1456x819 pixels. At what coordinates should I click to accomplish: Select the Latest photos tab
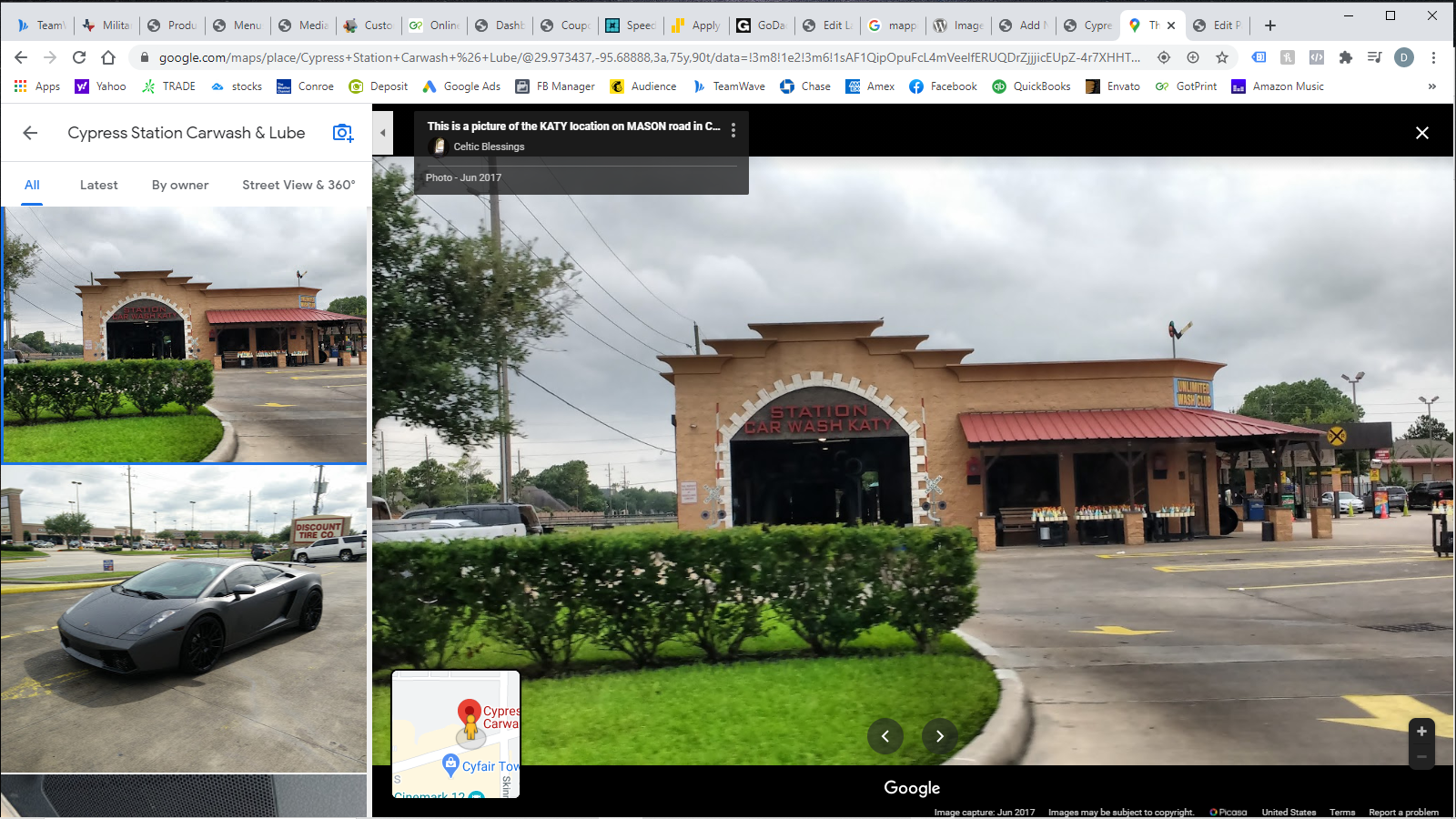[98, 185]
